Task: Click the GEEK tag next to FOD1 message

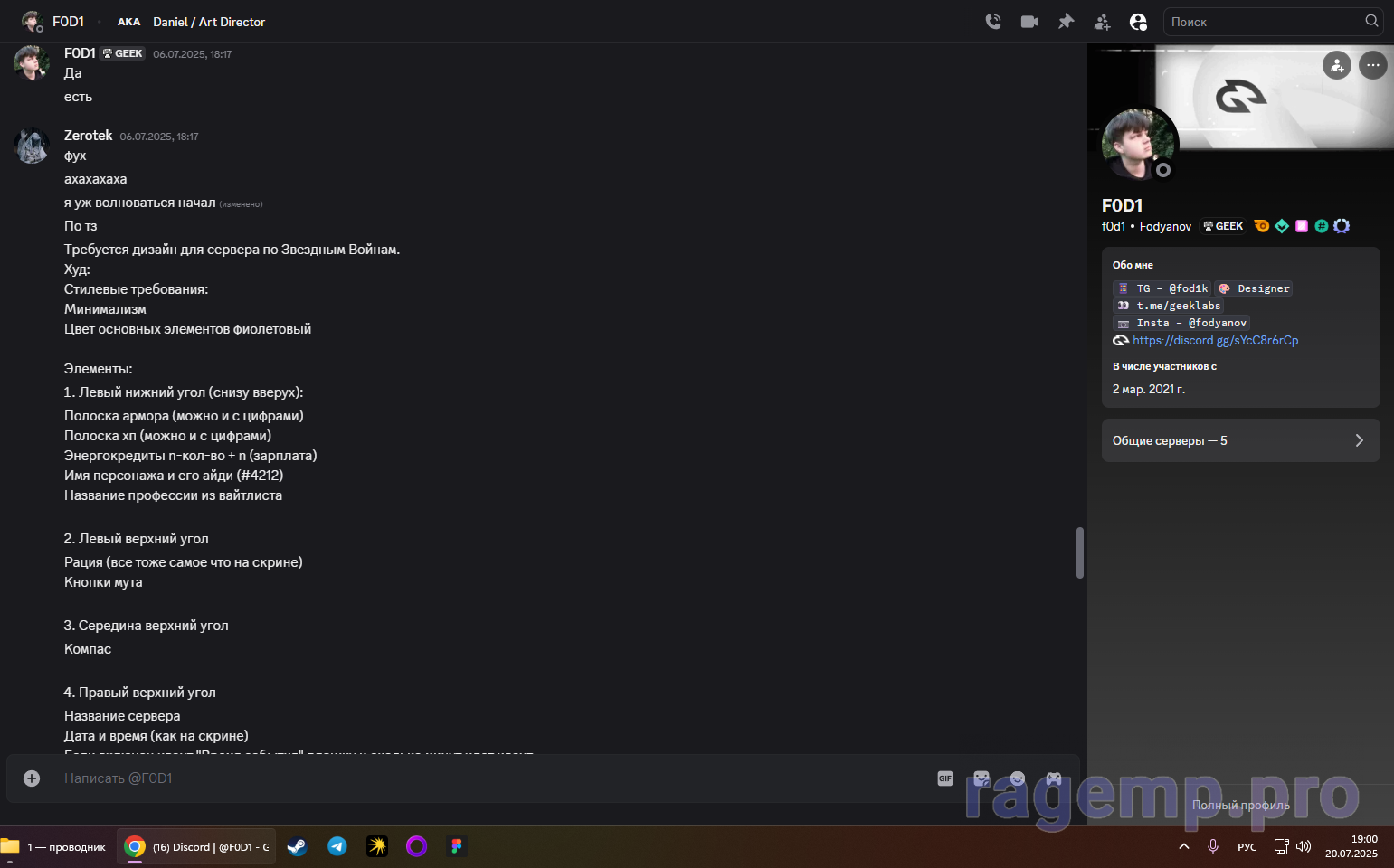Action: click(123, 53)
